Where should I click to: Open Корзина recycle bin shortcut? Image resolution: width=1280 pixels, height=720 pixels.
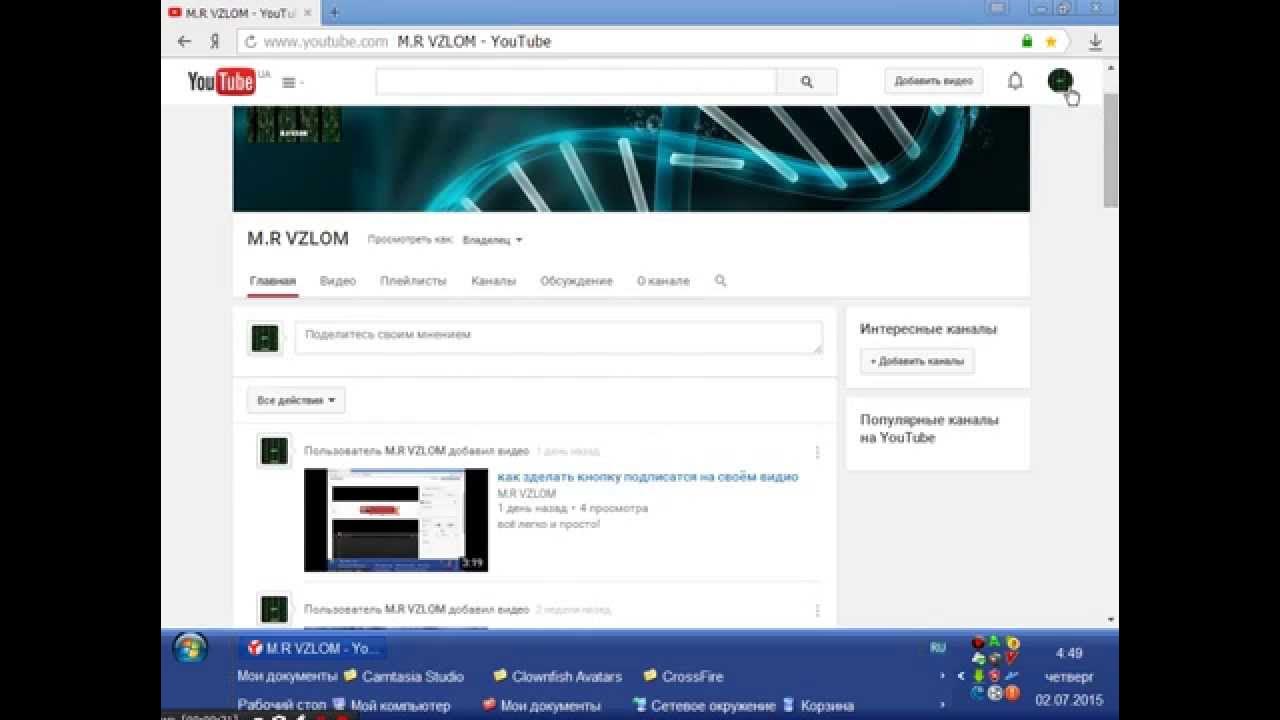tap(818, 705)
